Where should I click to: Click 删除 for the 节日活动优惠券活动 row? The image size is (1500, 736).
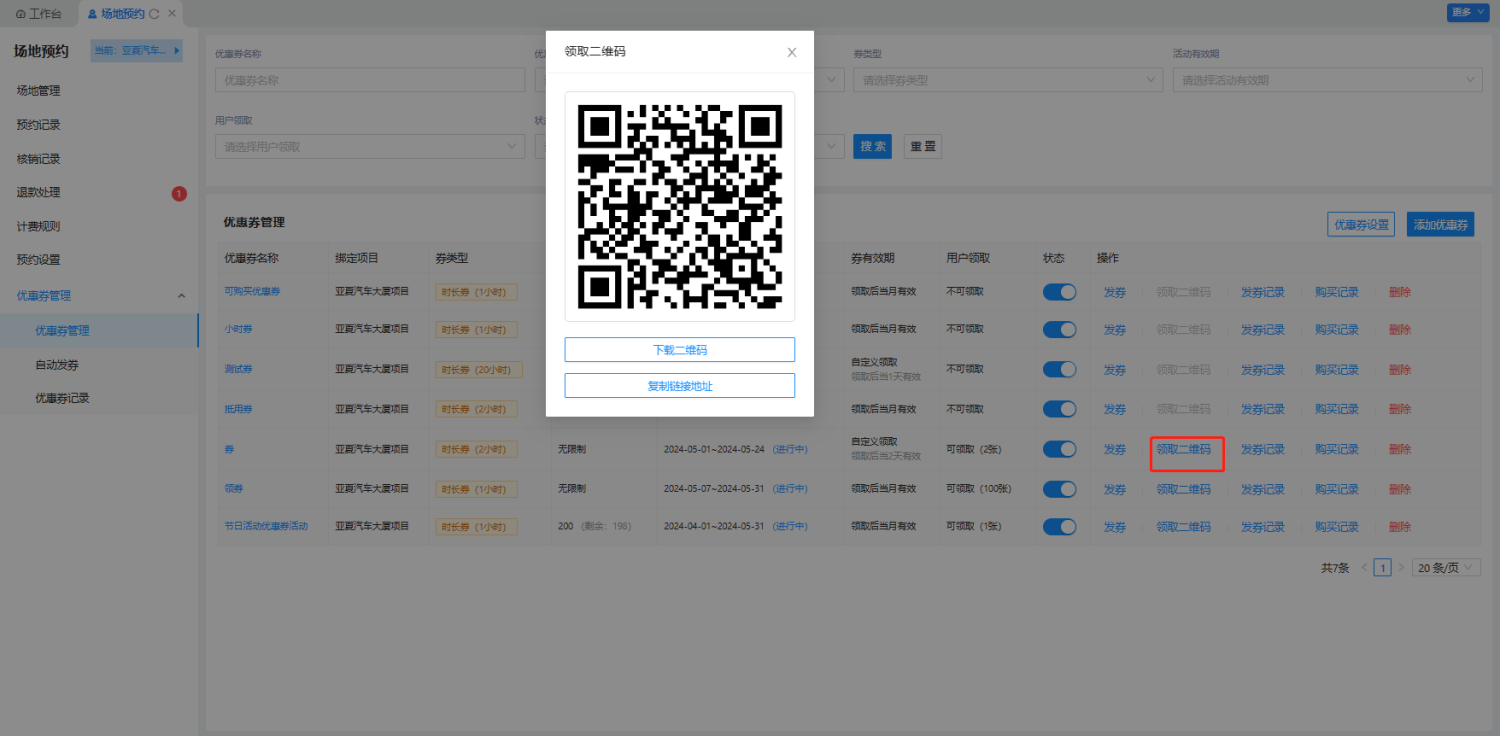click(x=1400, y=527)
